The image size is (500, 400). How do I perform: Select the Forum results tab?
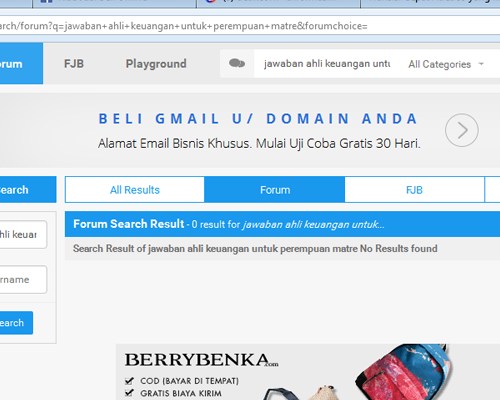coord(275,190)
